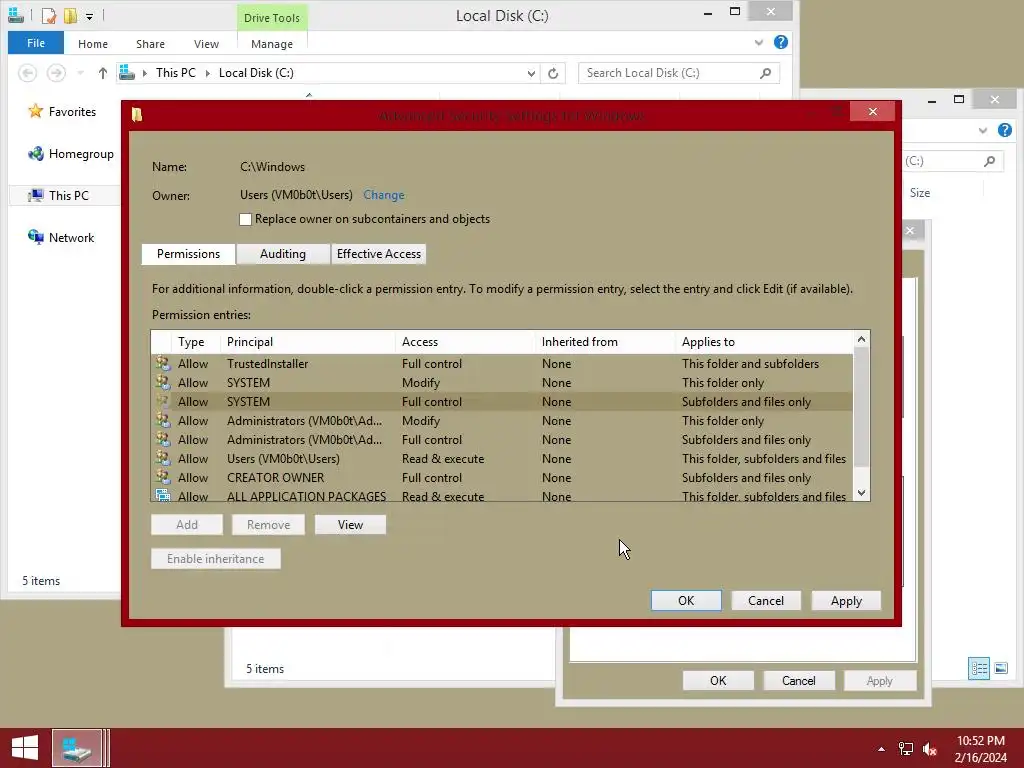Image resolution: width=1024 pixels, height=768 pixels.
Task: Open the Favorites star in navigation pane
Action: coord(35,111)
